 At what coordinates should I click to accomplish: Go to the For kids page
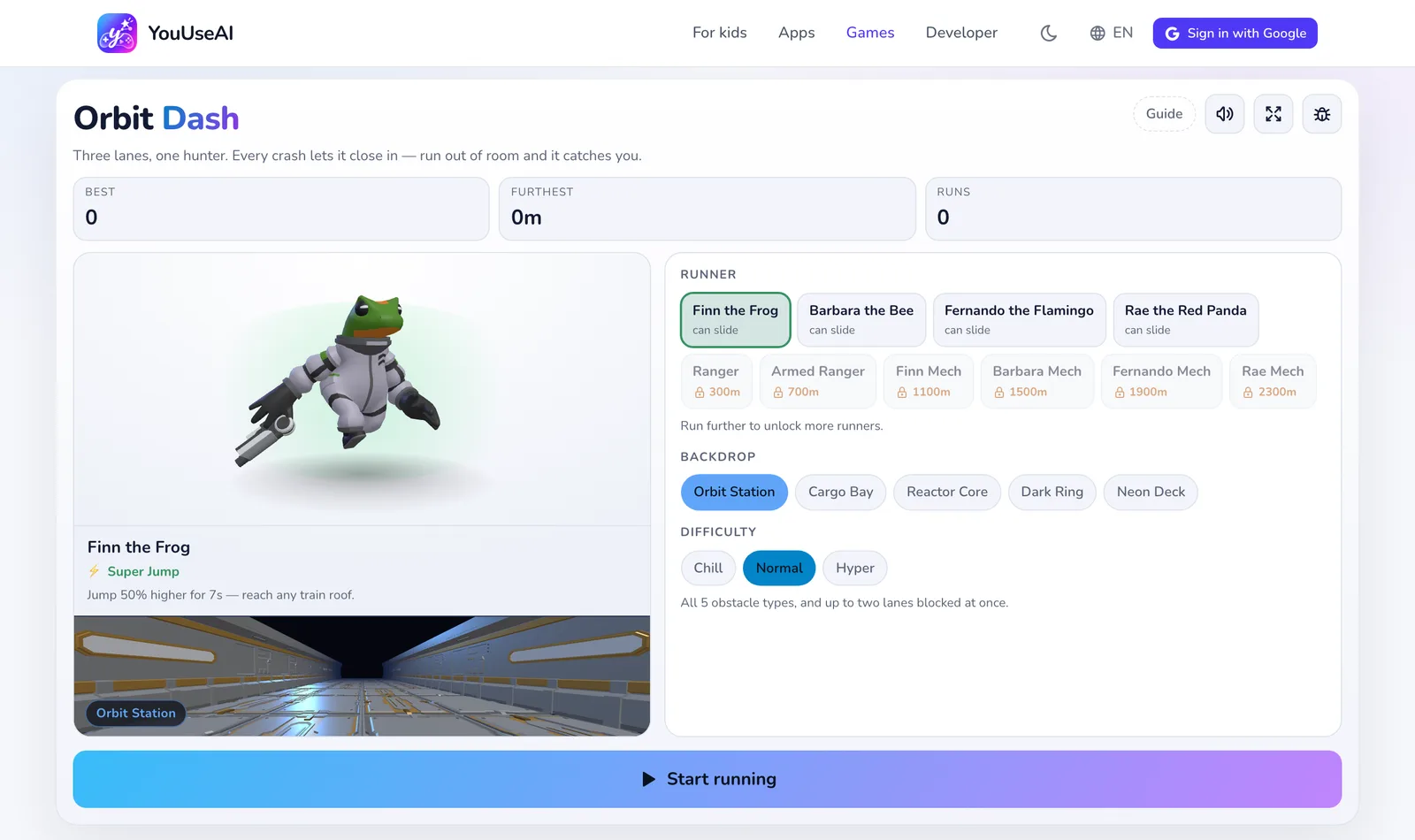click(719, 33)
